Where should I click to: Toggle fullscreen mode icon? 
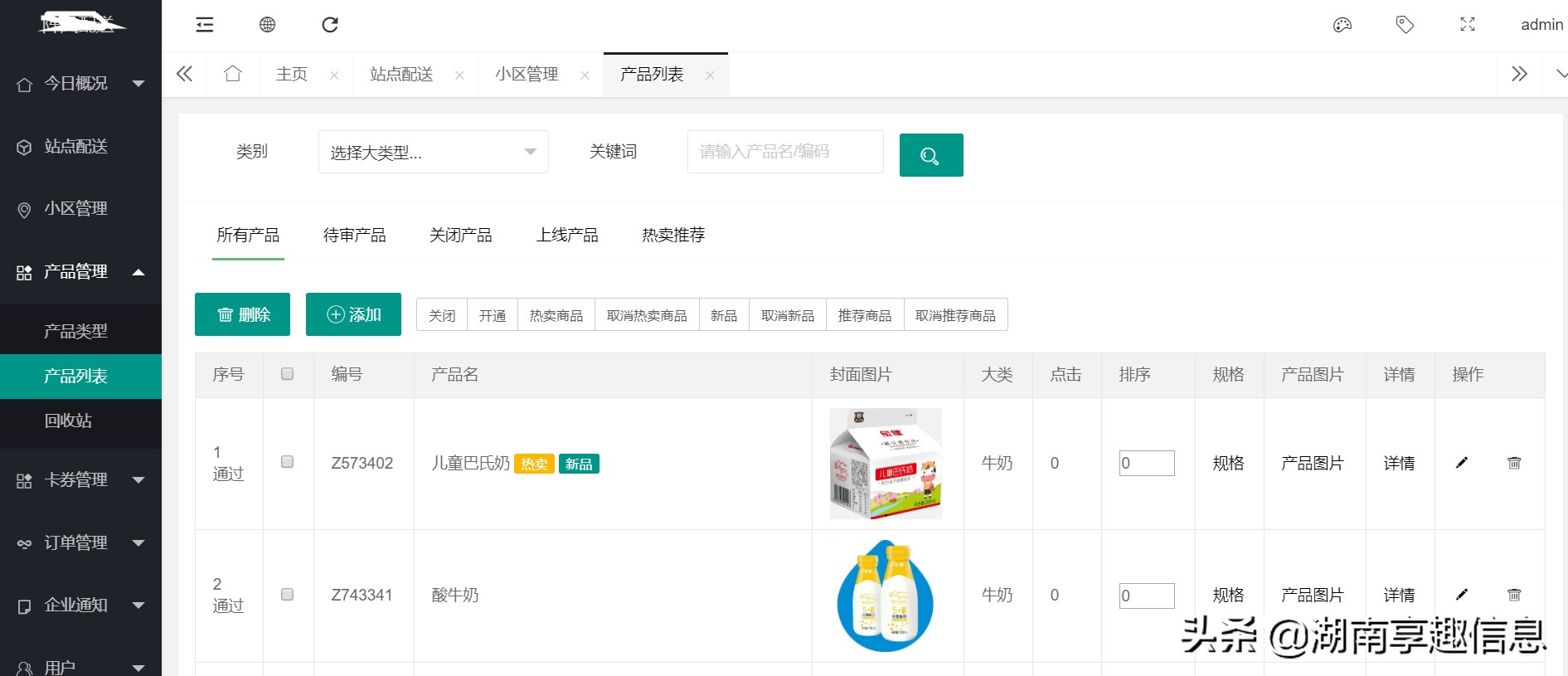1468,25
